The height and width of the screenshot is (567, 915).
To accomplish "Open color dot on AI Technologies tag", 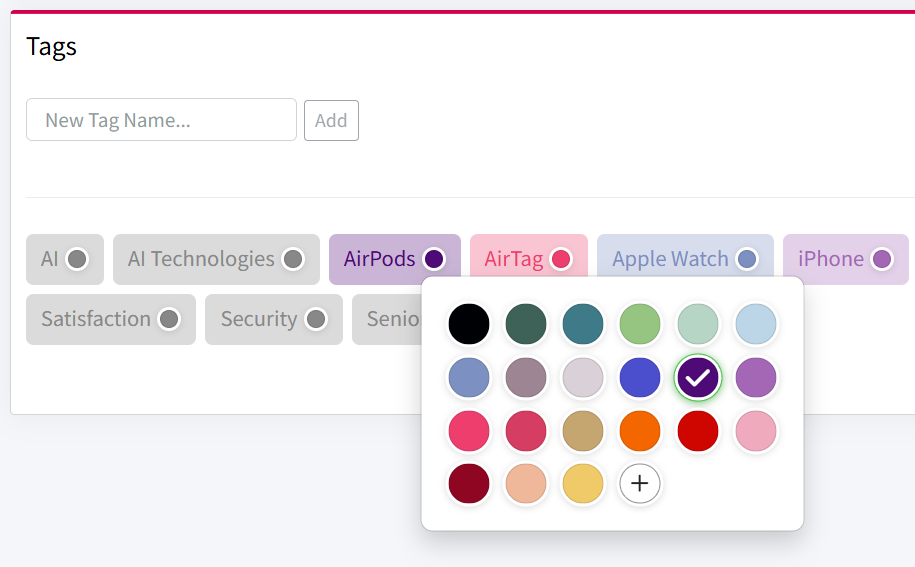I will tap(293, 259).
